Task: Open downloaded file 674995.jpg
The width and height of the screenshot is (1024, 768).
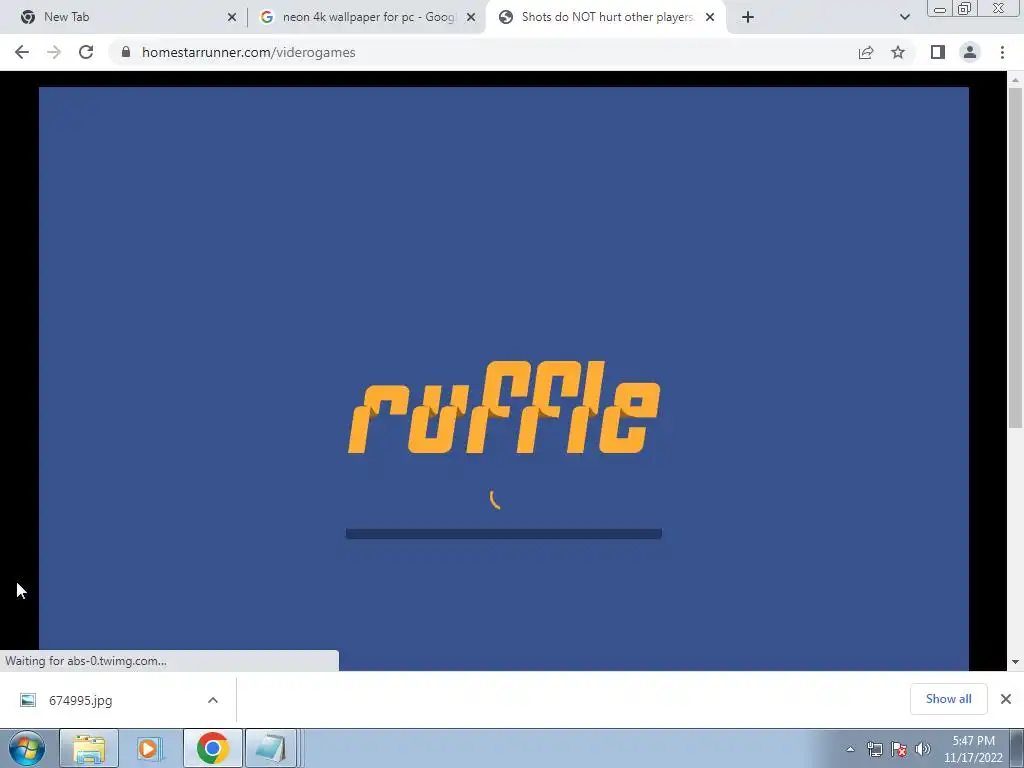Action: [x=80, y=700]
